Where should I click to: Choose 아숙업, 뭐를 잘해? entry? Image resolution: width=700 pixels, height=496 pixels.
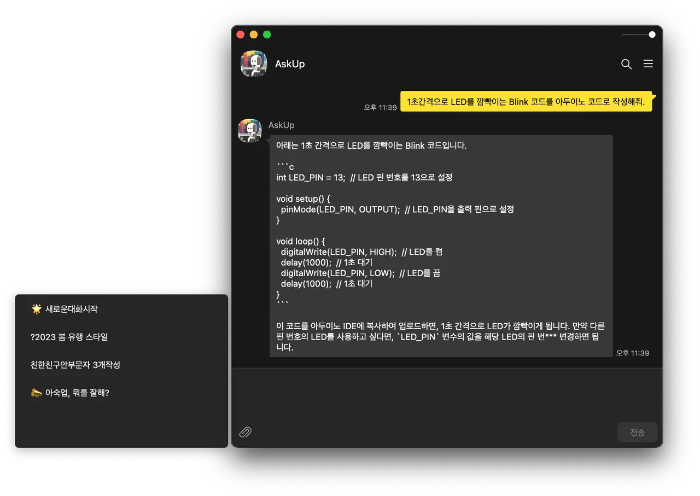70,393
